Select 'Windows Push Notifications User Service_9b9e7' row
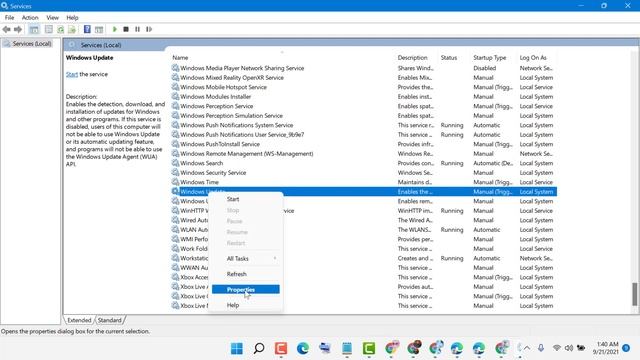Screen dimensions: 640x360 [x=363, y=134]
